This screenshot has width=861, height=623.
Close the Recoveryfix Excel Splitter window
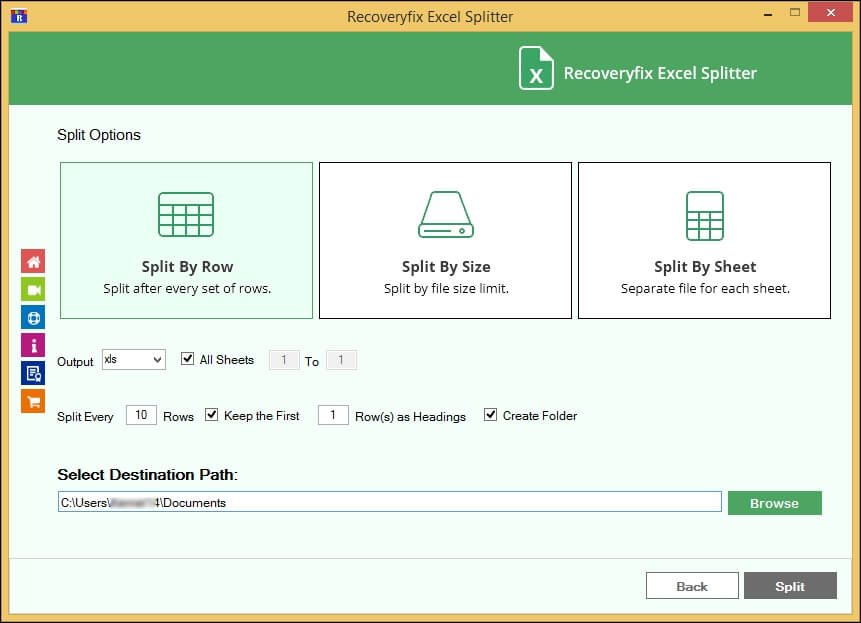point(830,13)
